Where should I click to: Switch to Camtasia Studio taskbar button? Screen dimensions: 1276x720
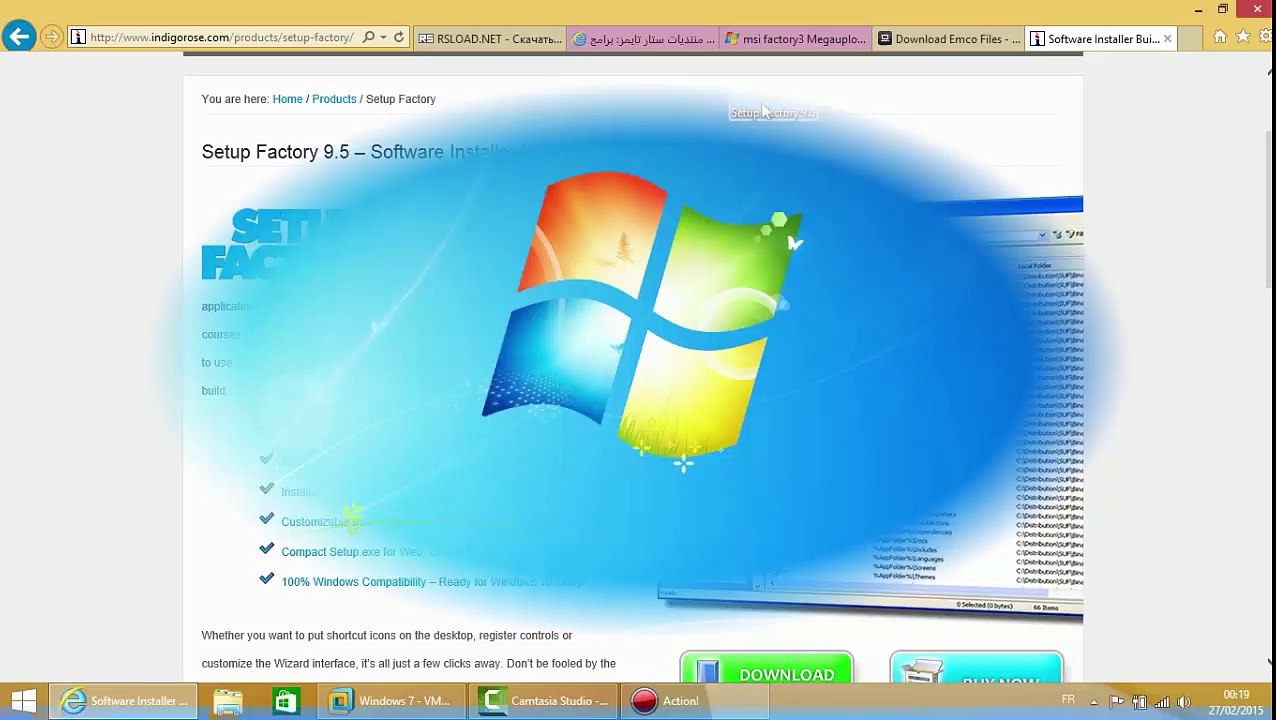click(544, 701)
